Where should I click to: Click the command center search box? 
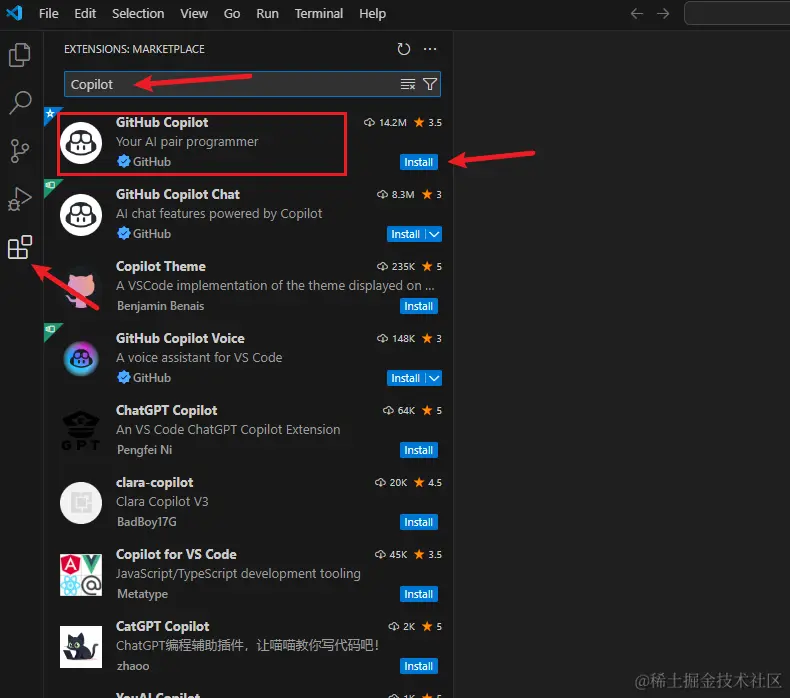(x=737, y=13)
